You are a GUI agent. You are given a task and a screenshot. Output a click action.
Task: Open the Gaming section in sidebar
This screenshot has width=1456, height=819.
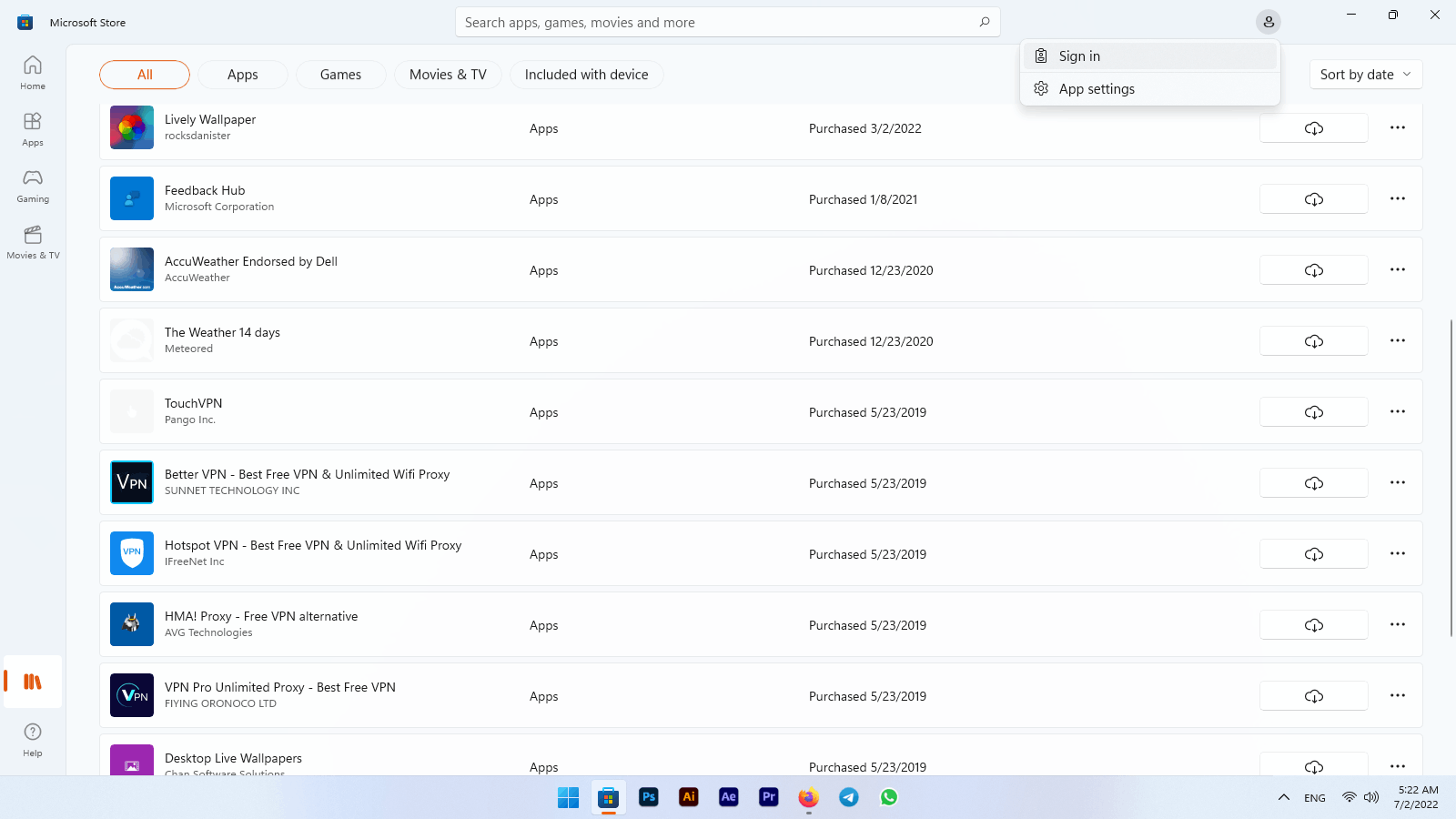pyautogui.click(x=33, y=186)
